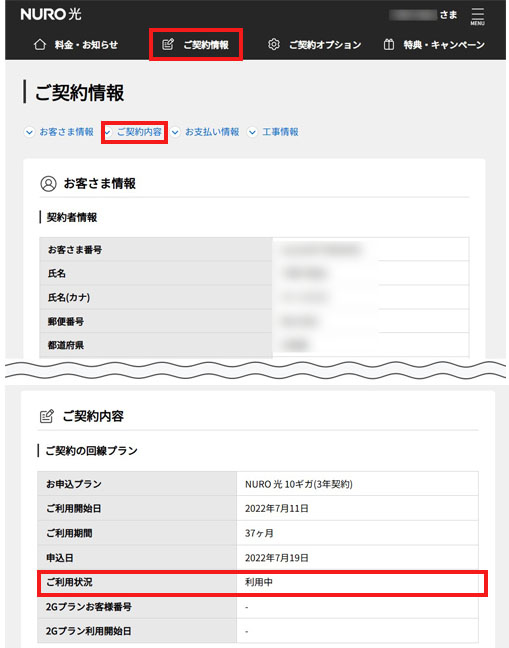Jump to お支払い情報 anchor link

tap(212, 132)
